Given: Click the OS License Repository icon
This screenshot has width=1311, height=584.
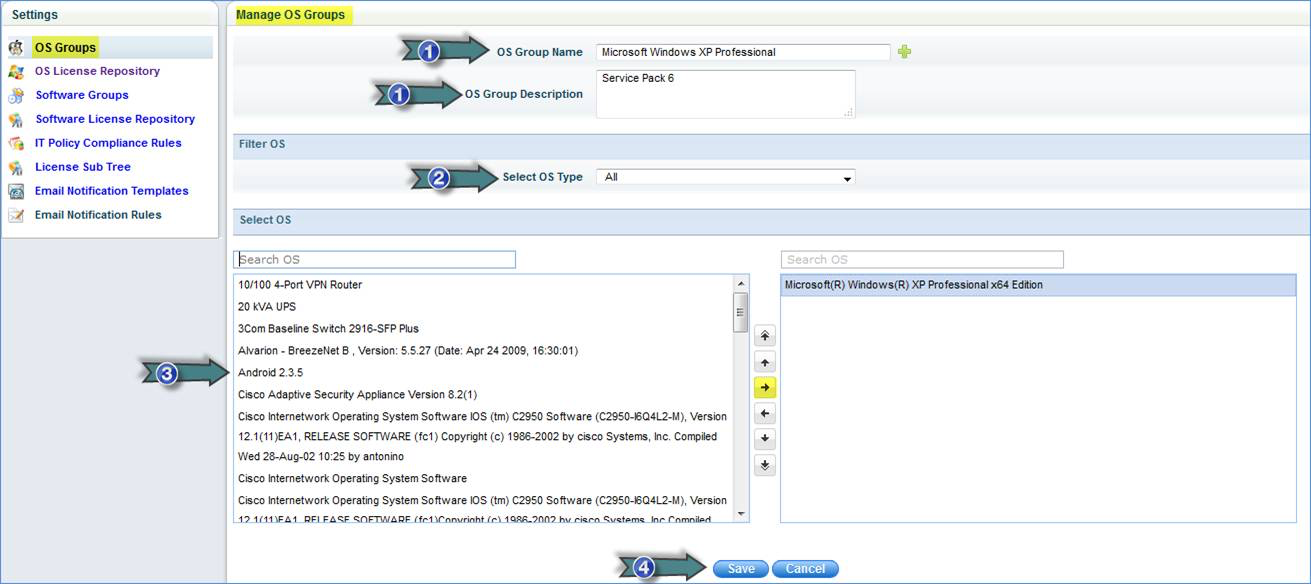Looking at the screenshot, I should click(x=16, y=71).
